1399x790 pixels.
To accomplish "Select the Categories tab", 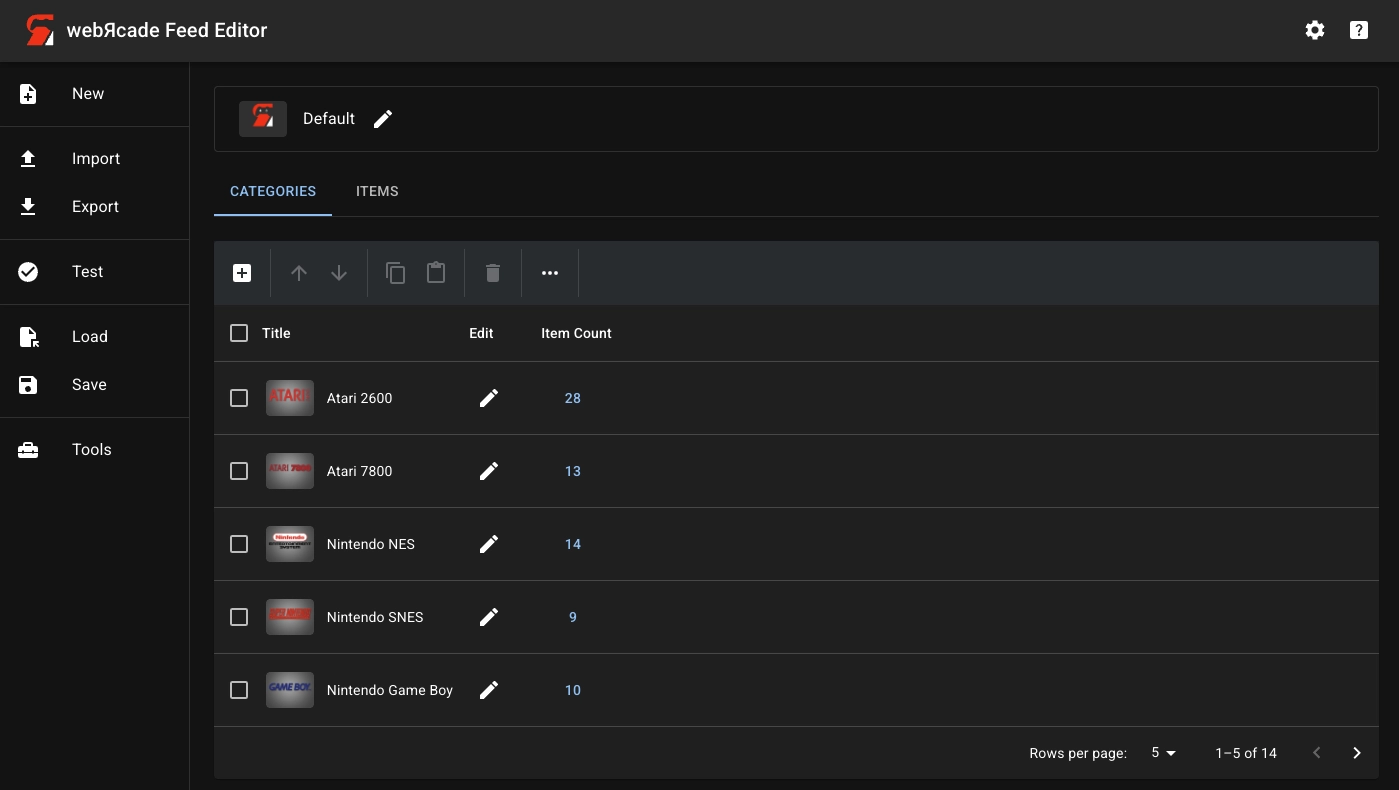I will click(x=273, y=191).
